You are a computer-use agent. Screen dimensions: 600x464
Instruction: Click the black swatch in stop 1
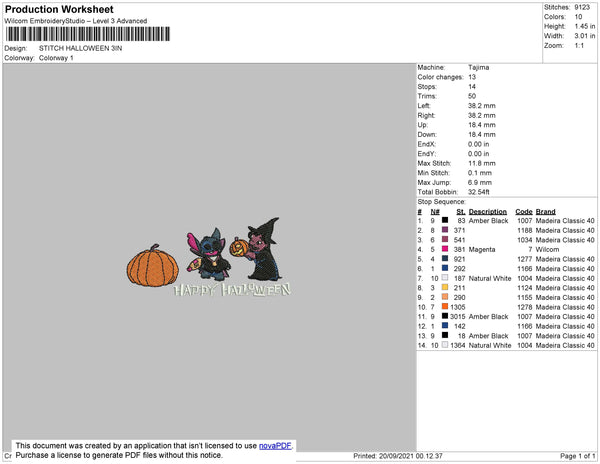click(445, 220)
